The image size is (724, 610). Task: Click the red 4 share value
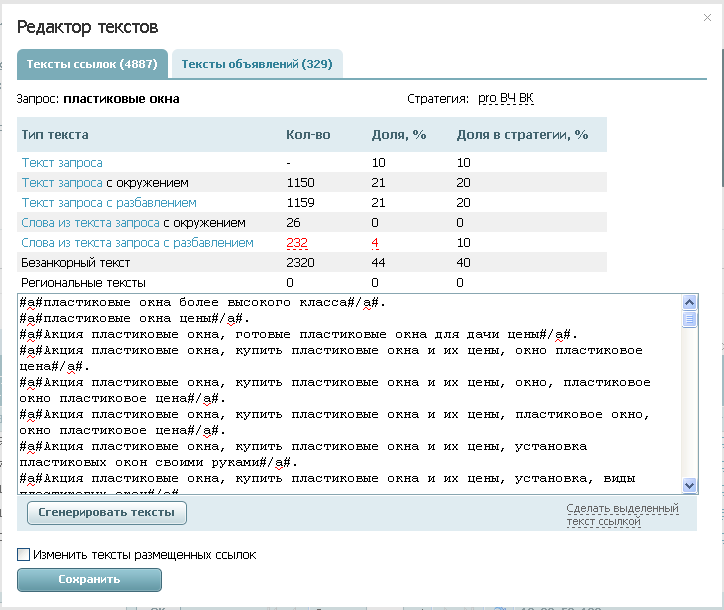[x=374, y=242]
